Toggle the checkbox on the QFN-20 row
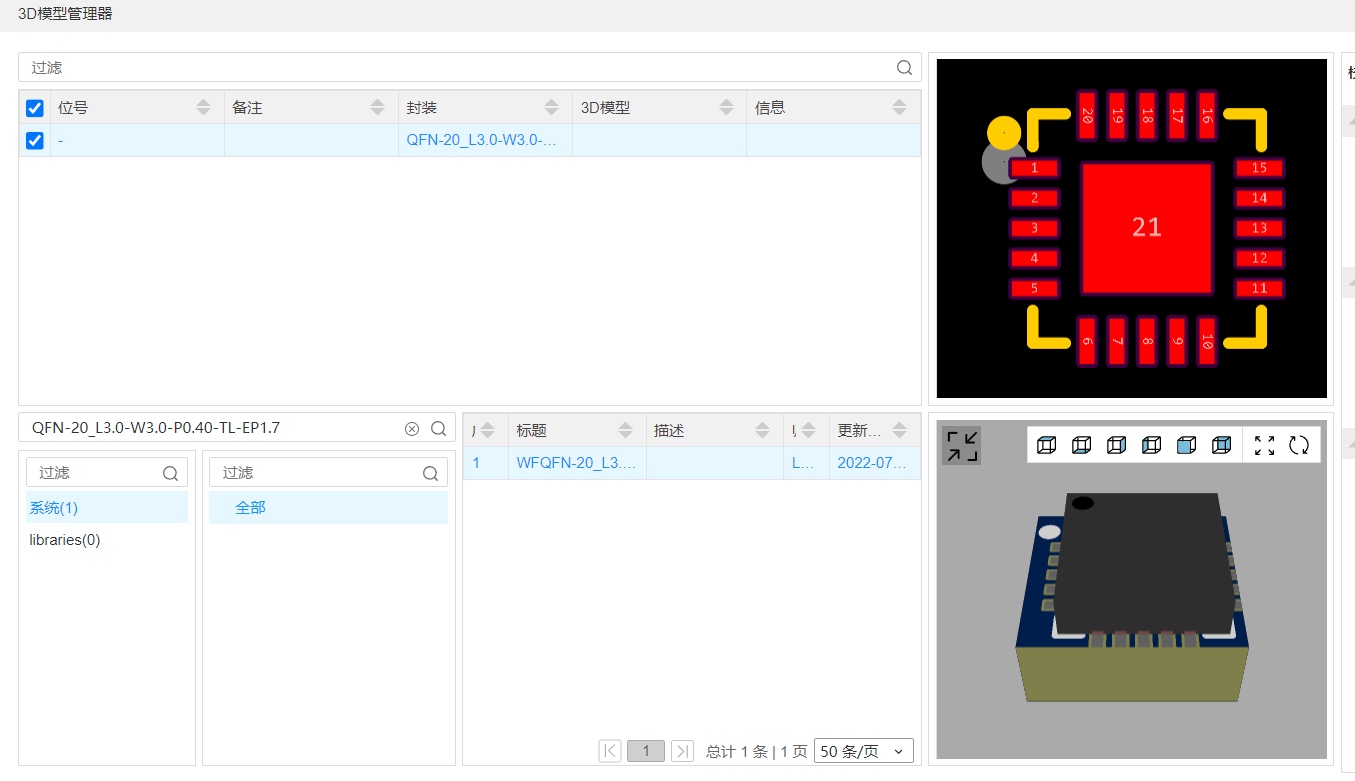Viewport: 1355px width, 781px height. tap(34, 140)
